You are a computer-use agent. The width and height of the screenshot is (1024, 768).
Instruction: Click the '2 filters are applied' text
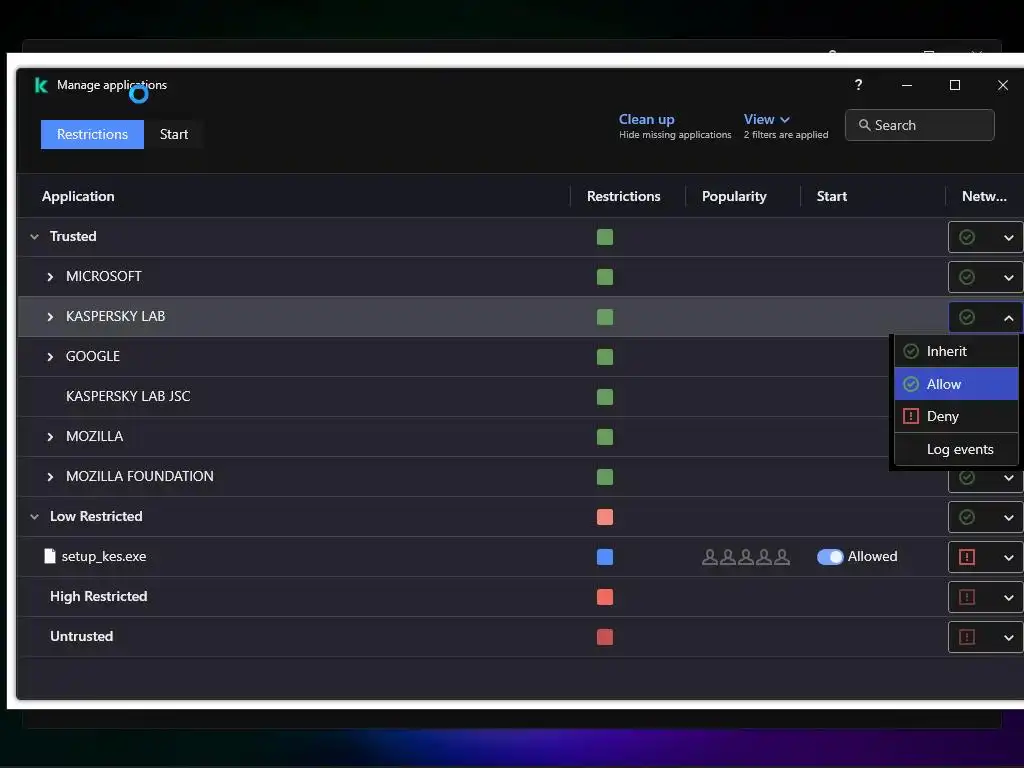[x=786, y=135]
